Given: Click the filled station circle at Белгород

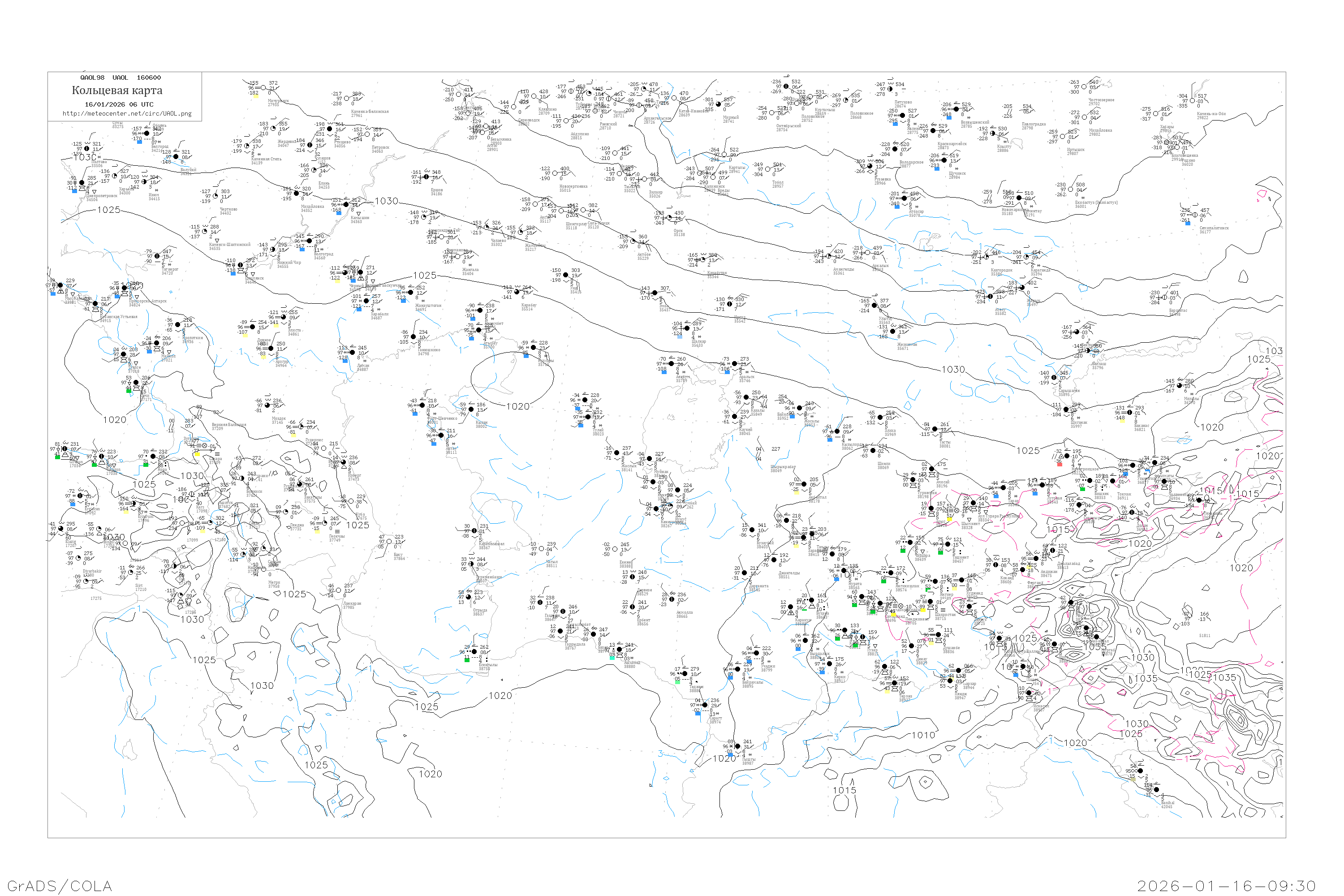Looking at the screenshot, I should (147, 134).
